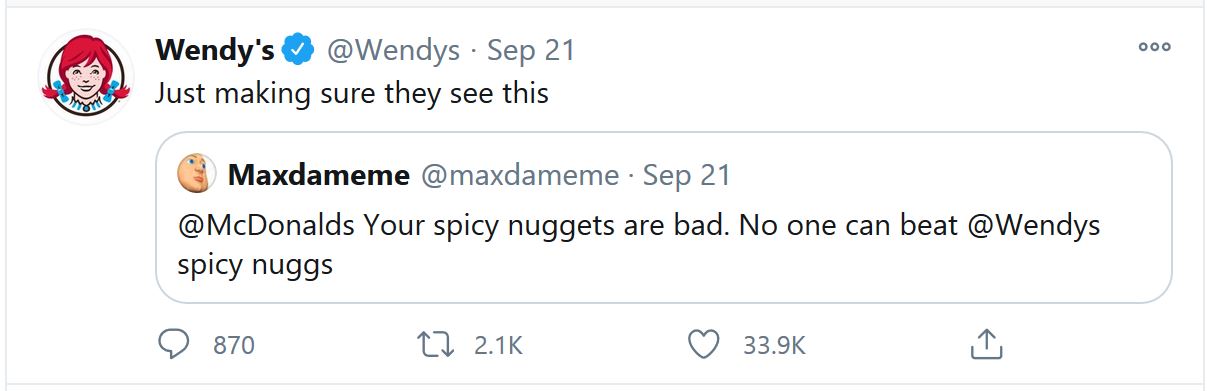This screenshot has width=1207, height=391.
Task: Like the tweet with the heart icon
Action: 704,345
